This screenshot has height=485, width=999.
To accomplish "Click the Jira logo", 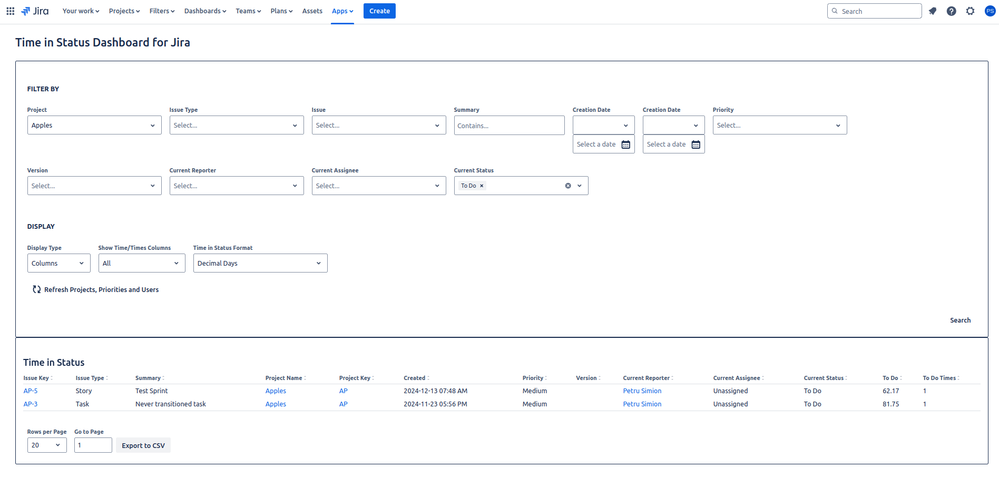I will coord(34,11).
